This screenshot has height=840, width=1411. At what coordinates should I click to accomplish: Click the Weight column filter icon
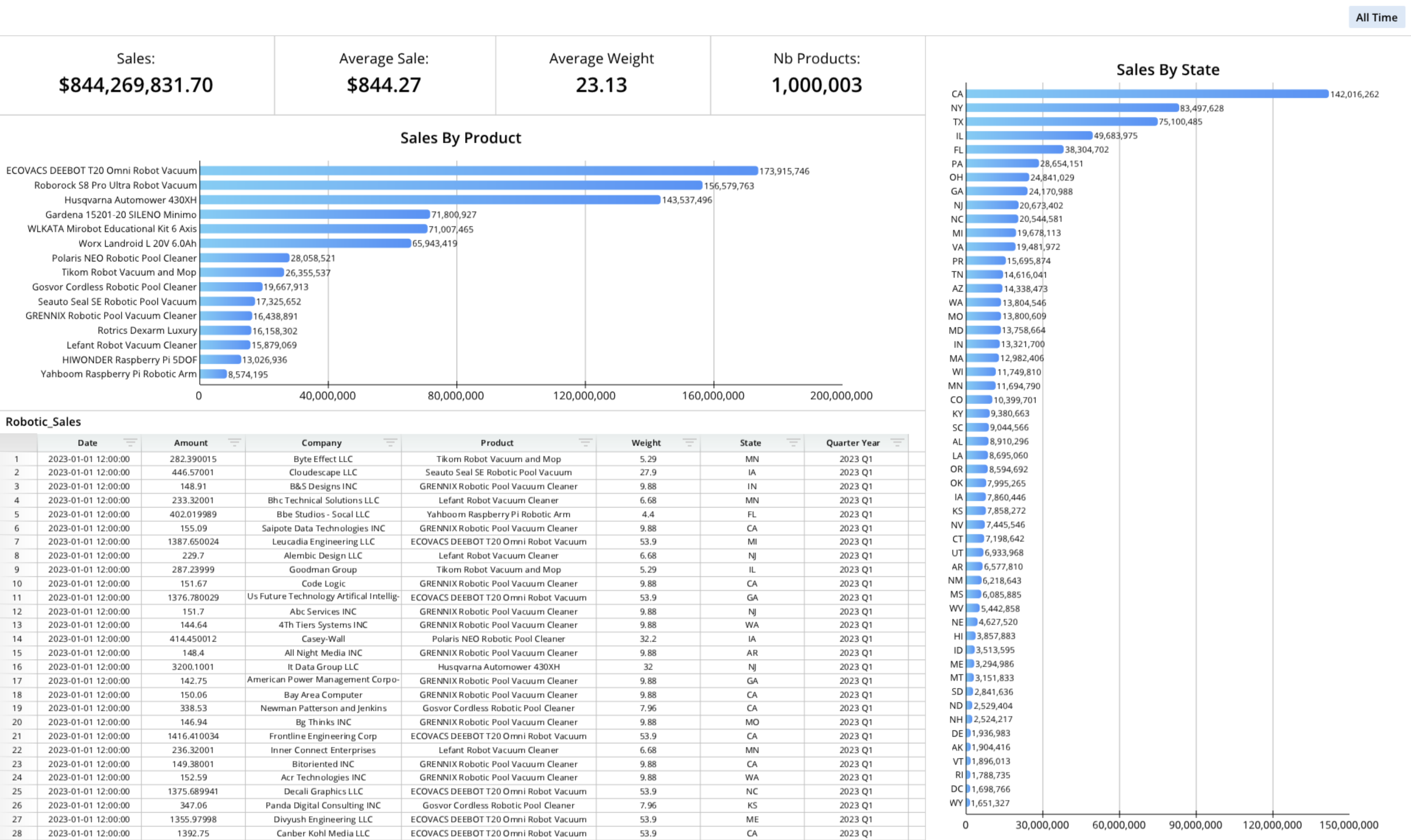(x=689, y=442)
